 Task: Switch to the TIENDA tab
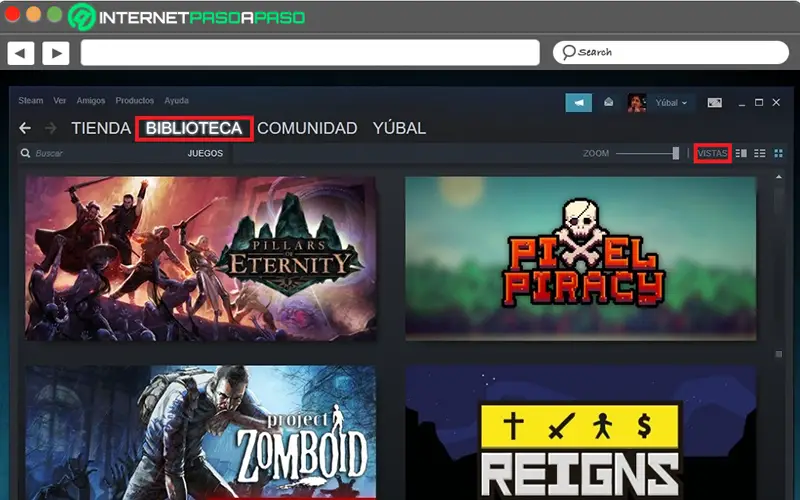[101, 128]
